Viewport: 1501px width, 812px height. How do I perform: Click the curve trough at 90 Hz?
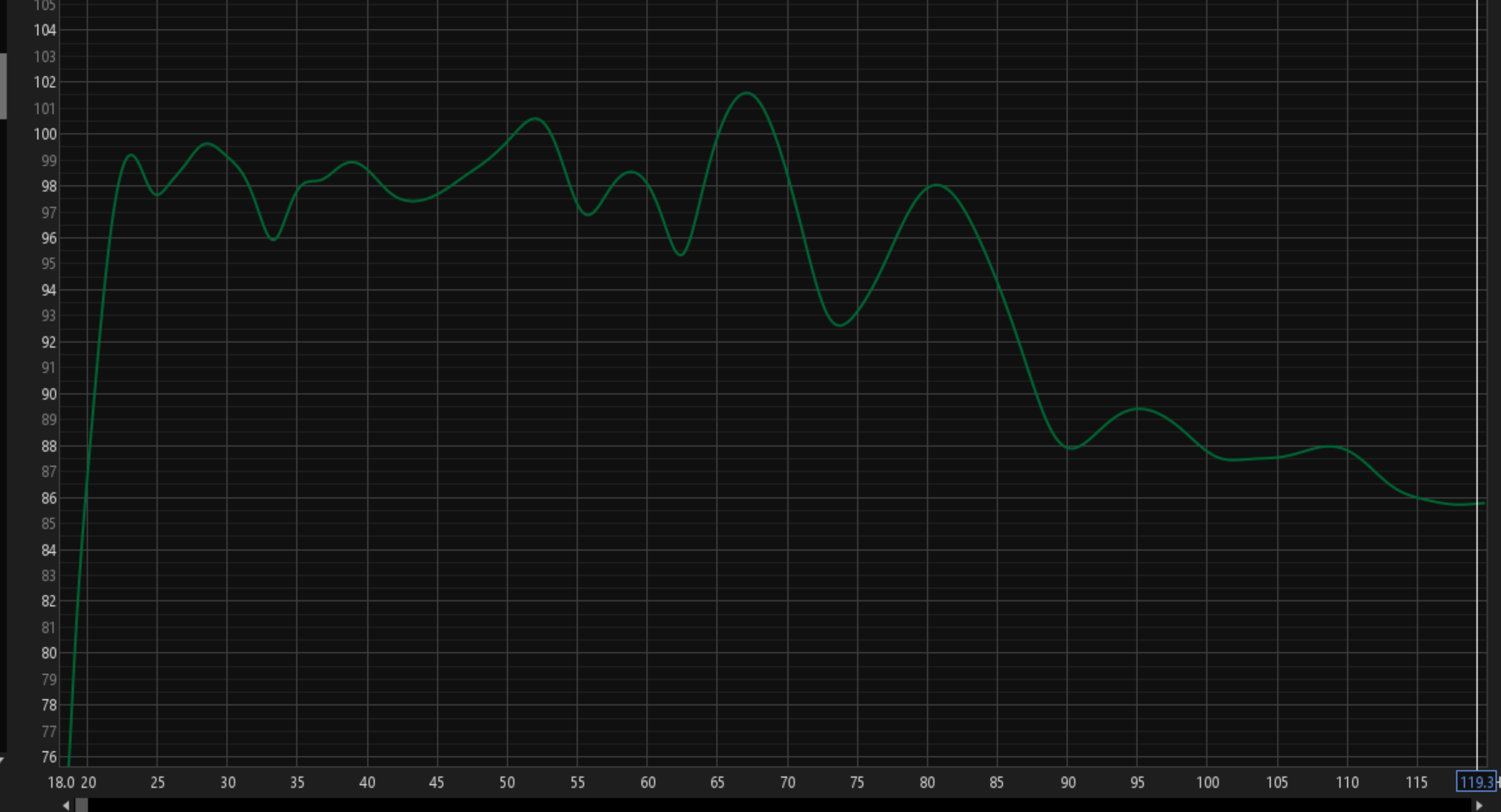click(x=1070, y=448)
